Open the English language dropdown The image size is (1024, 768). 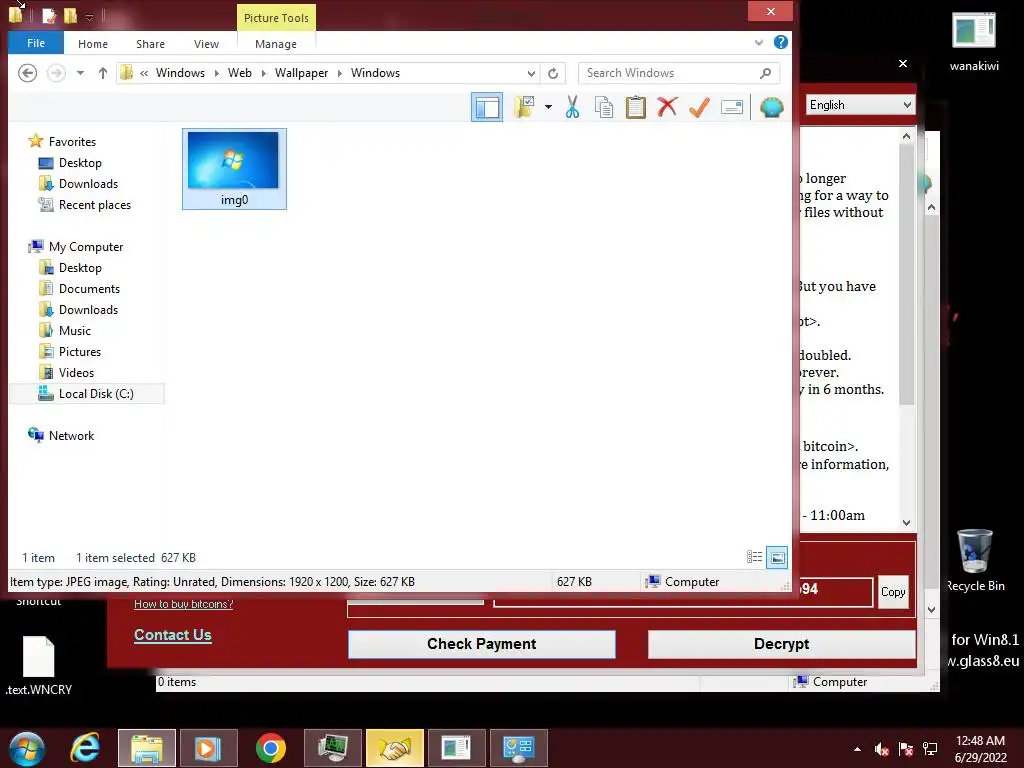(859, 105)
